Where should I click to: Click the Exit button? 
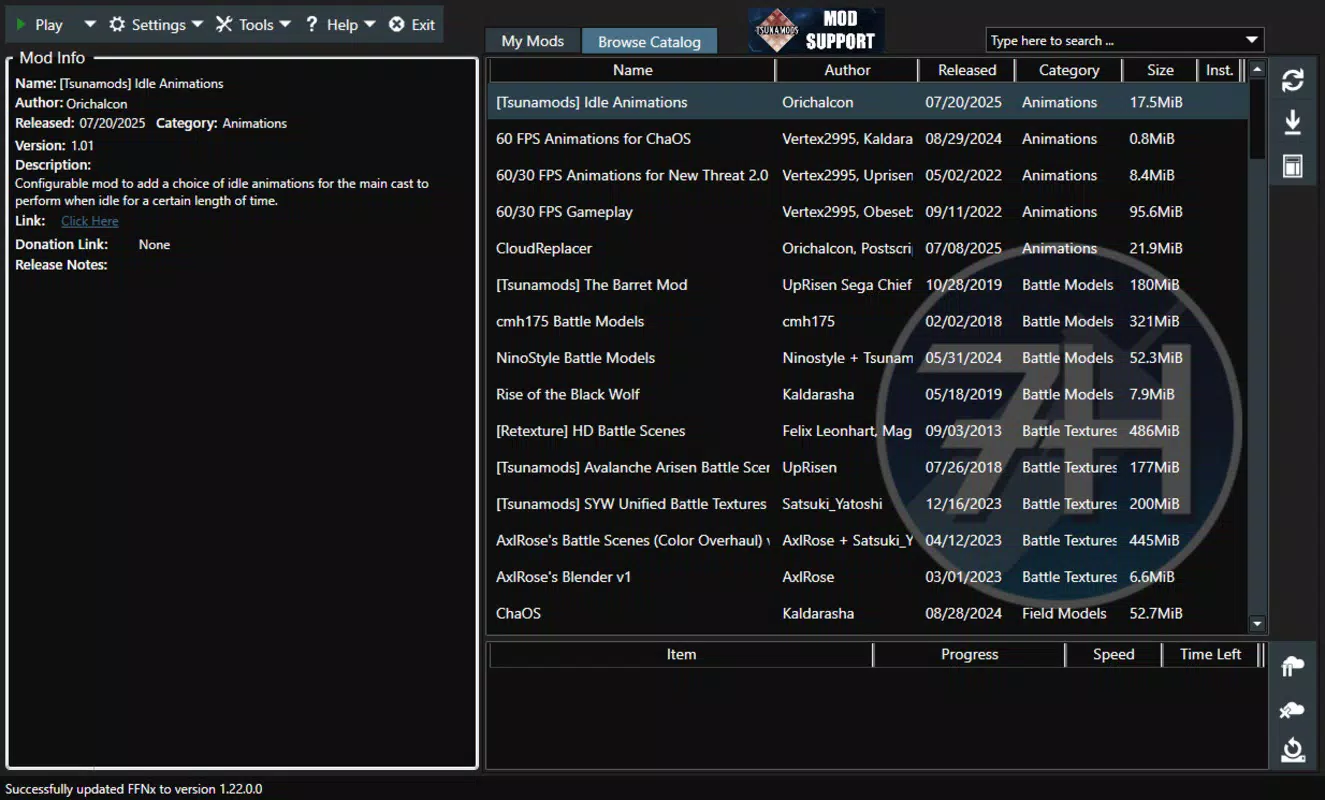point(412,25)
